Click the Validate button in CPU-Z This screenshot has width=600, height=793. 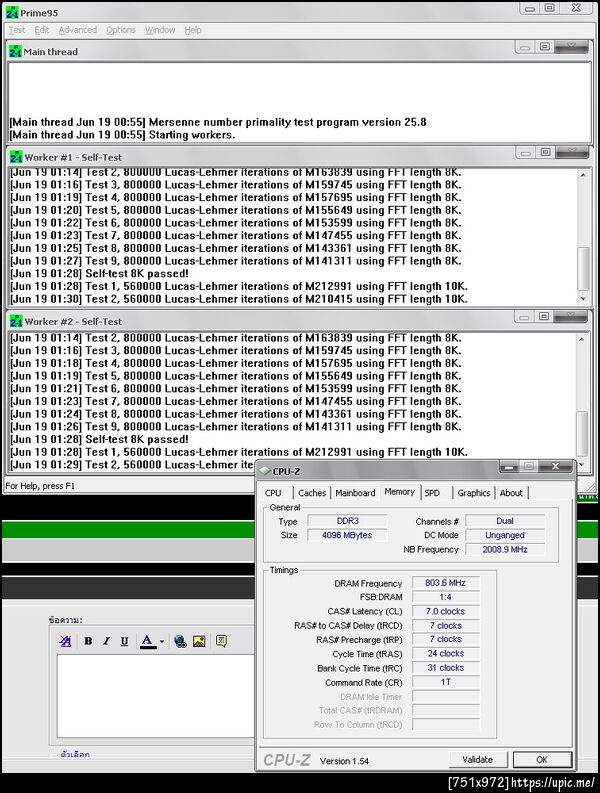(477, 759)
